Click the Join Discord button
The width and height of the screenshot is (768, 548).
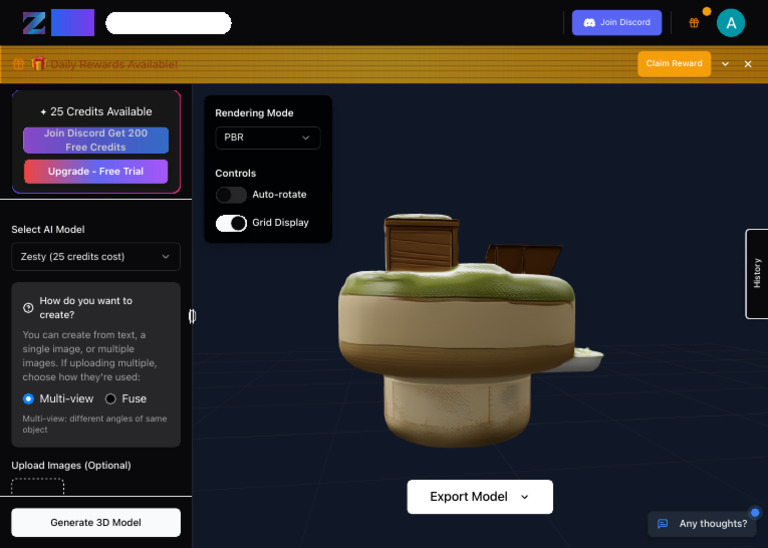pos(617,23)
